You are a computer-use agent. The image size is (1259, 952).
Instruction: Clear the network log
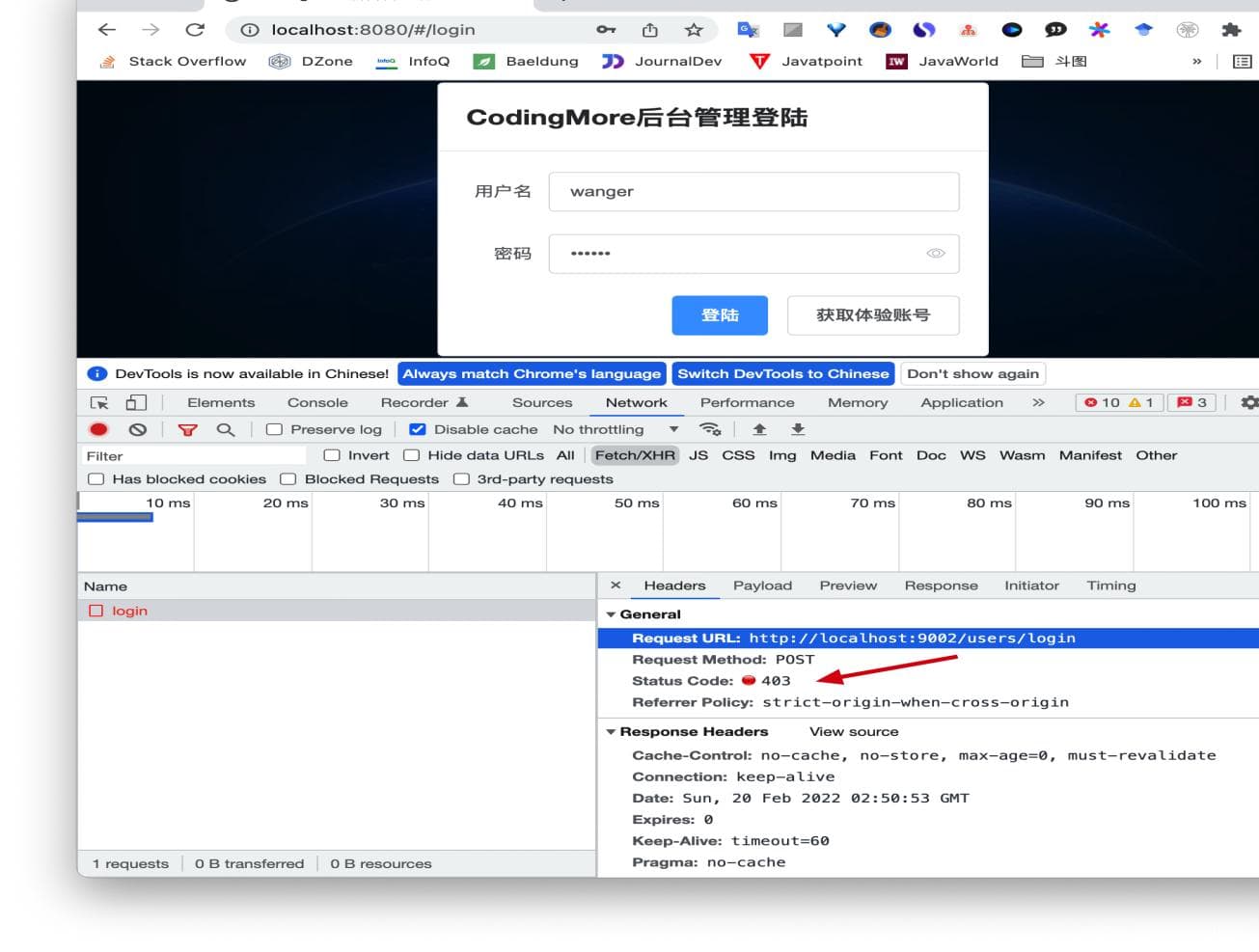[x=138, y=429]
